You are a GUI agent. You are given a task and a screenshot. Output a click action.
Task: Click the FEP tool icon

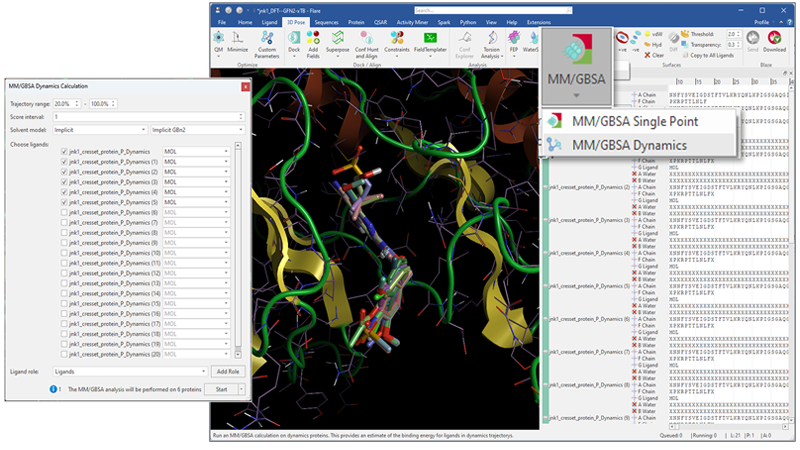[514, 38]
